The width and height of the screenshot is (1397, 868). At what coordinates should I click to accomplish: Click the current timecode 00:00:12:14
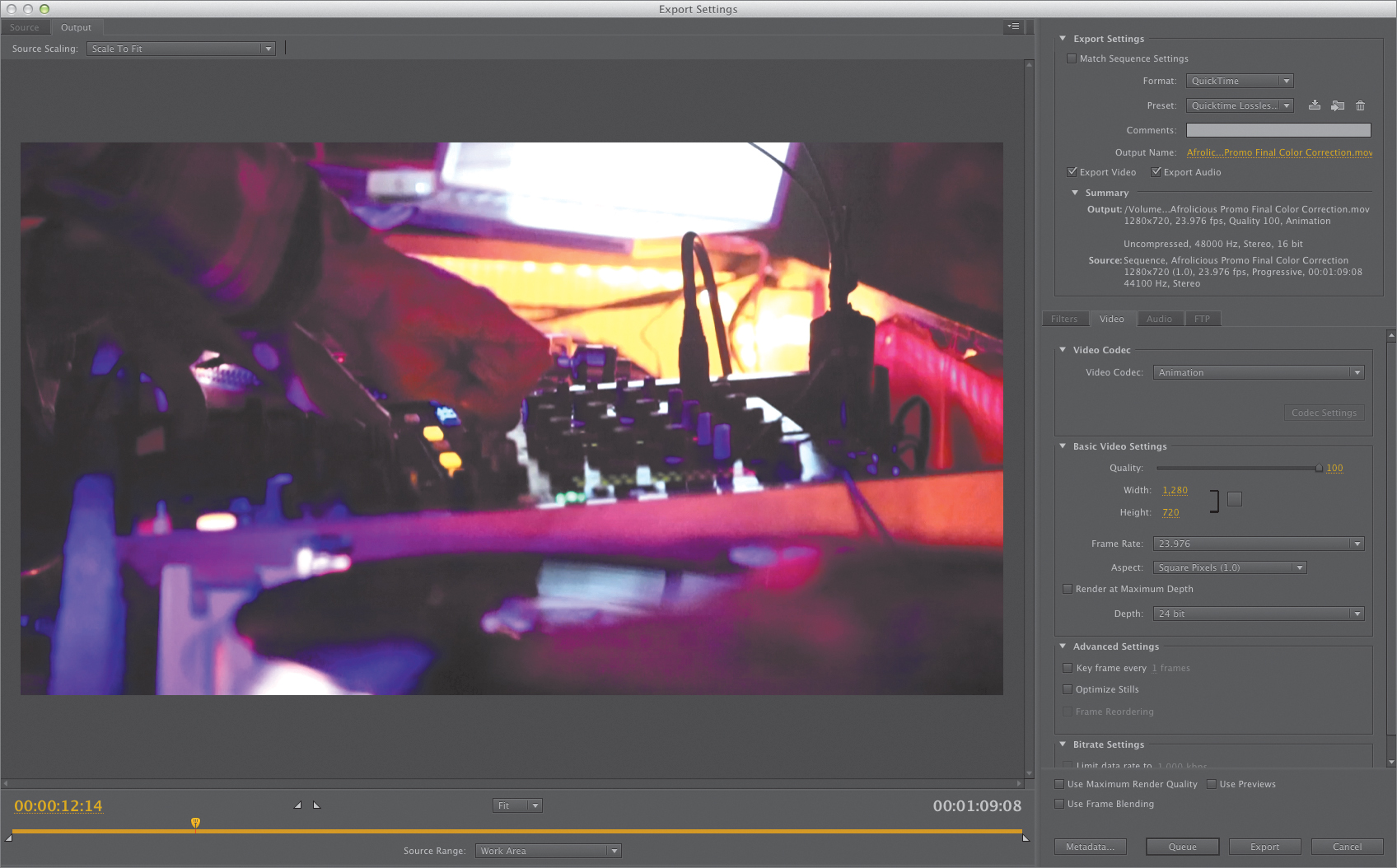tap(58, 805)
